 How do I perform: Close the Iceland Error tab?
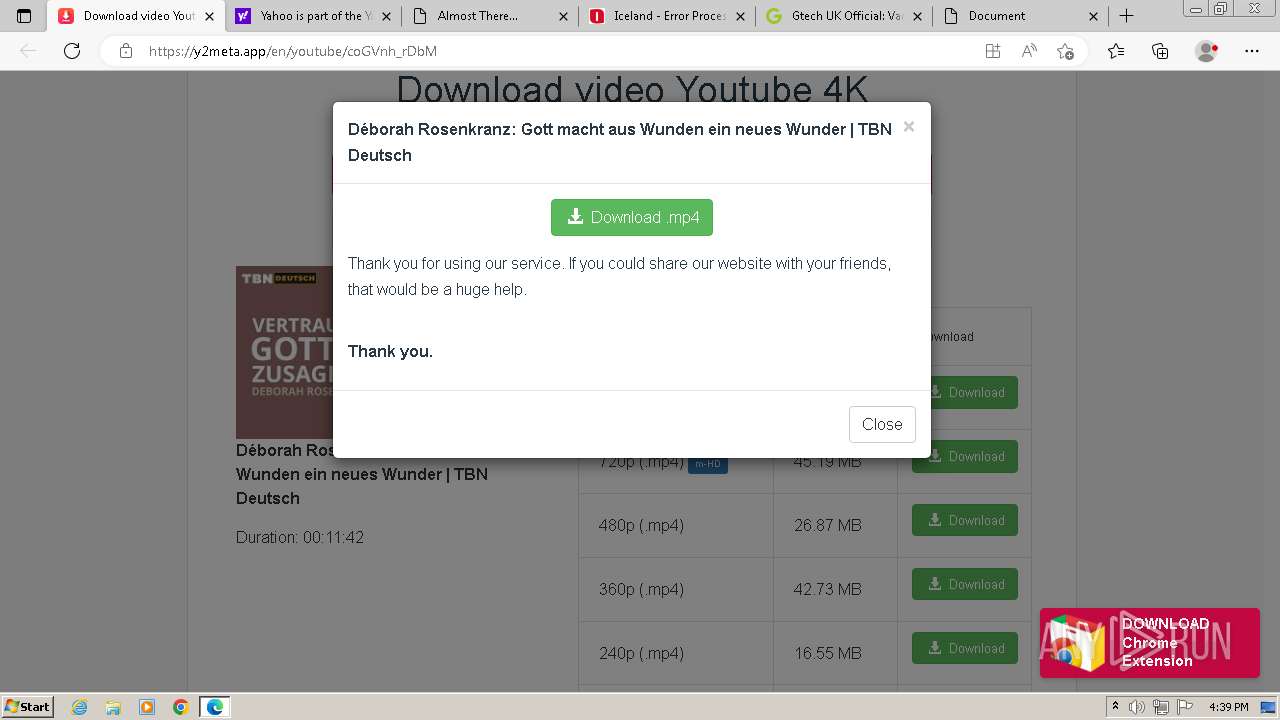[740, 16]
